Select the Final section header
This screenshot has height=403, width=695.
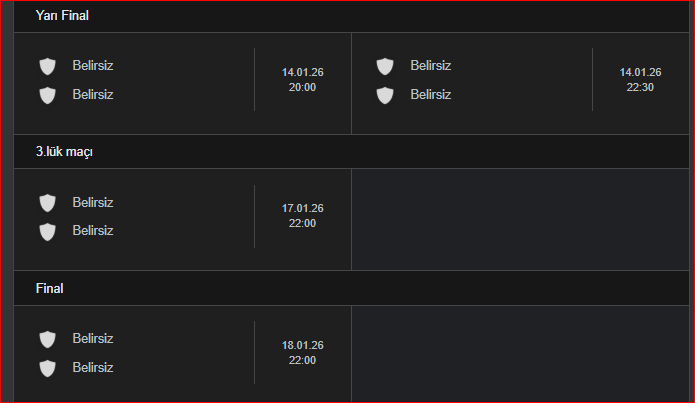tap(351, 289)
